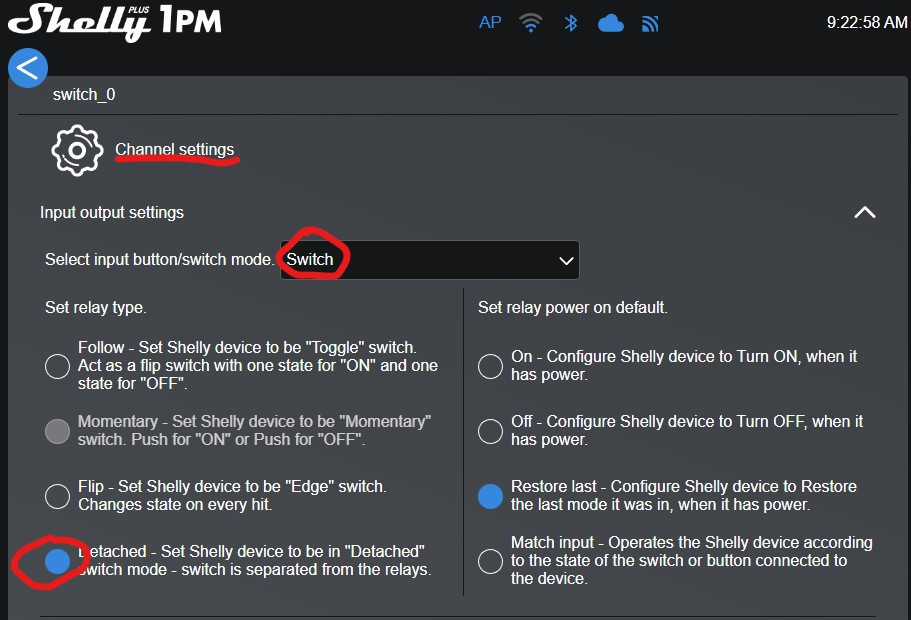Click the 'On - Configure Shelly device' description text
This screenshot has height=620, width=911.
pyautogui.click(x=684, y=365)
